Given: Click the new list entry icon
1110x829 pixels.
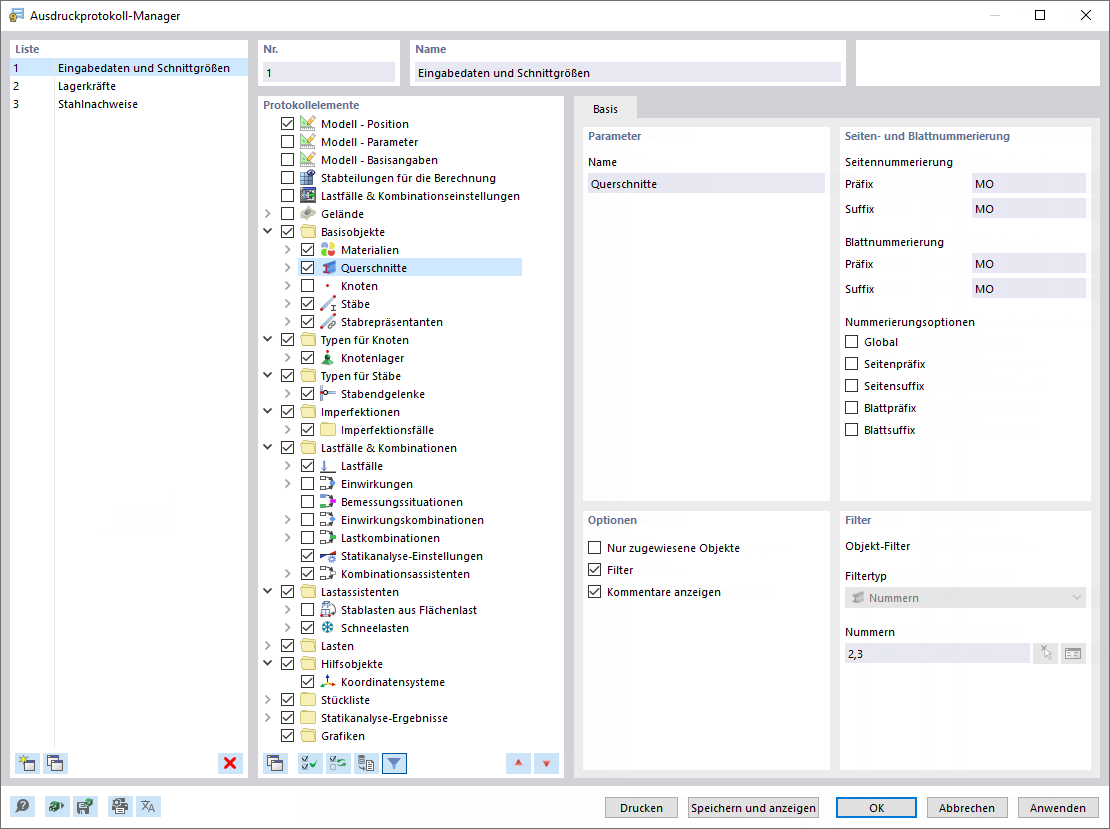Looking at the screenshot, I should (x=28, y=763).
